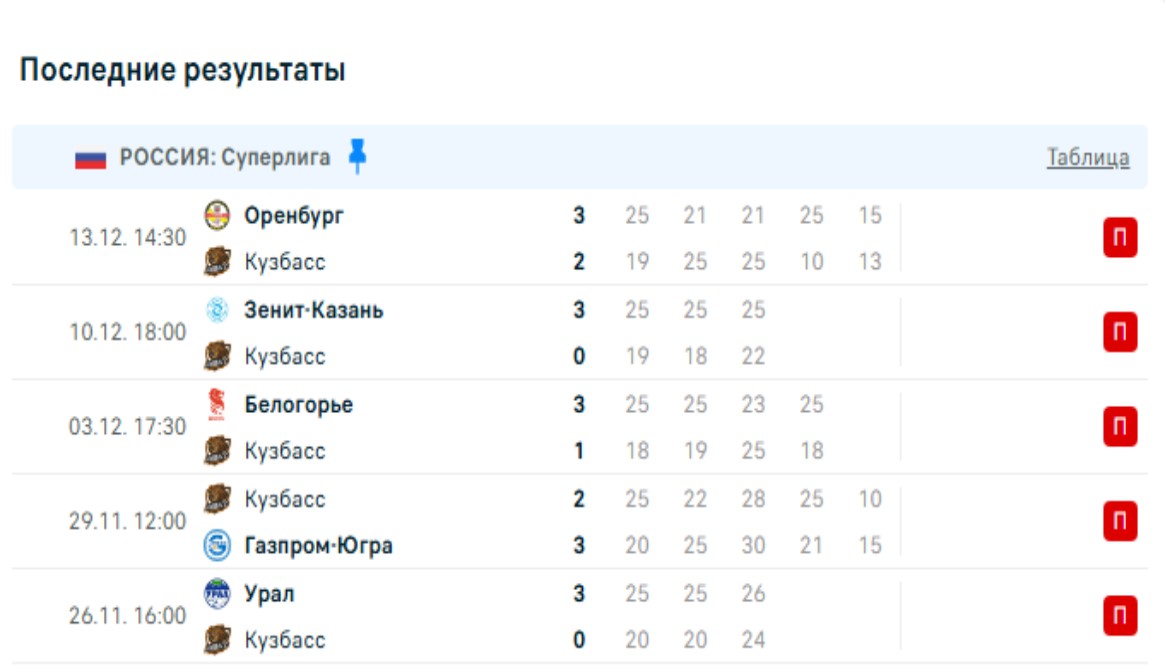The width and height of the screenshot is (1165, 670).
Task: Click the Газпром-Югра team logo
Action: click(x=217, y=546)
